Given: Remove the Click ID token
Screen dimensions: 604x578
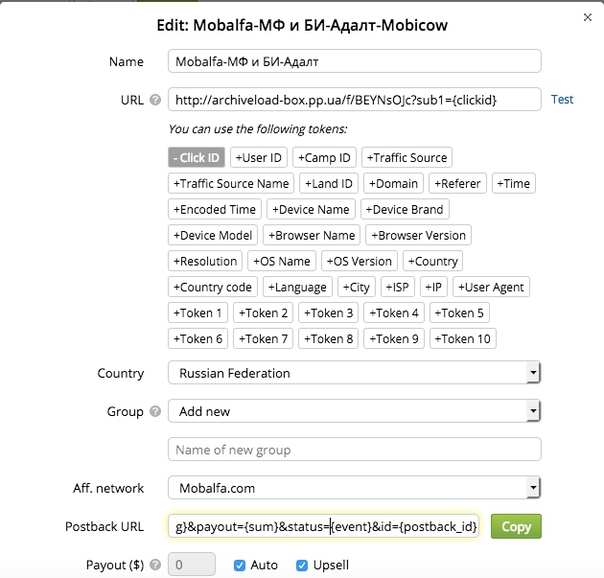Looking at the screenshot, I should coord(196,158).
